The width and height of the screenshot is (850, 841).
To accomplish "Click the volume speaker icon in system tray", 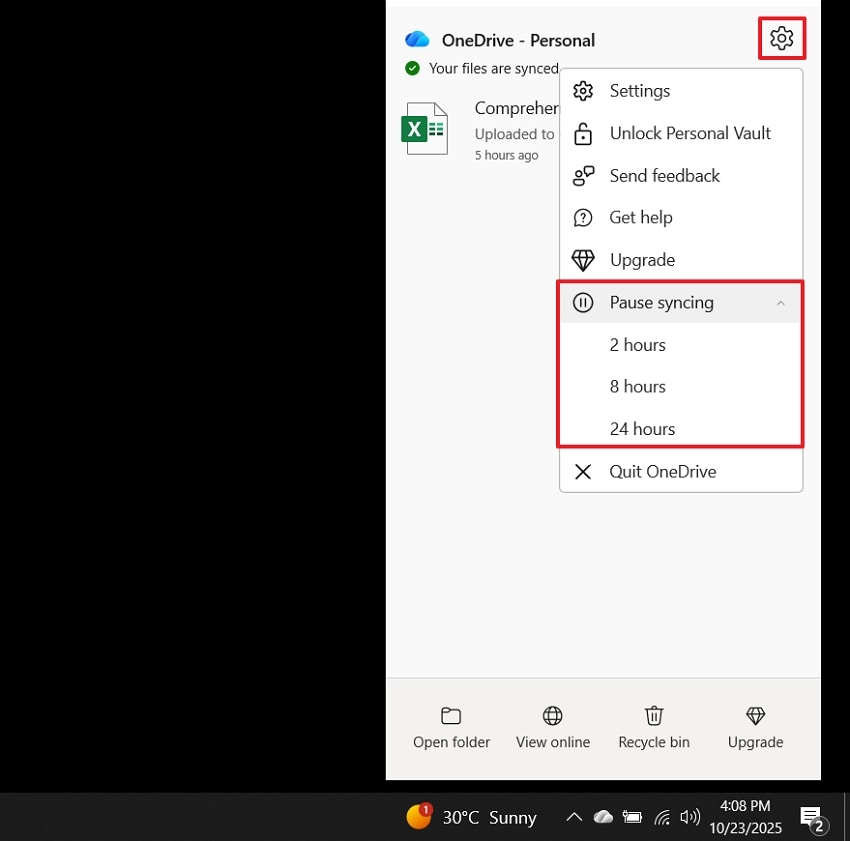I will [690, 817].
